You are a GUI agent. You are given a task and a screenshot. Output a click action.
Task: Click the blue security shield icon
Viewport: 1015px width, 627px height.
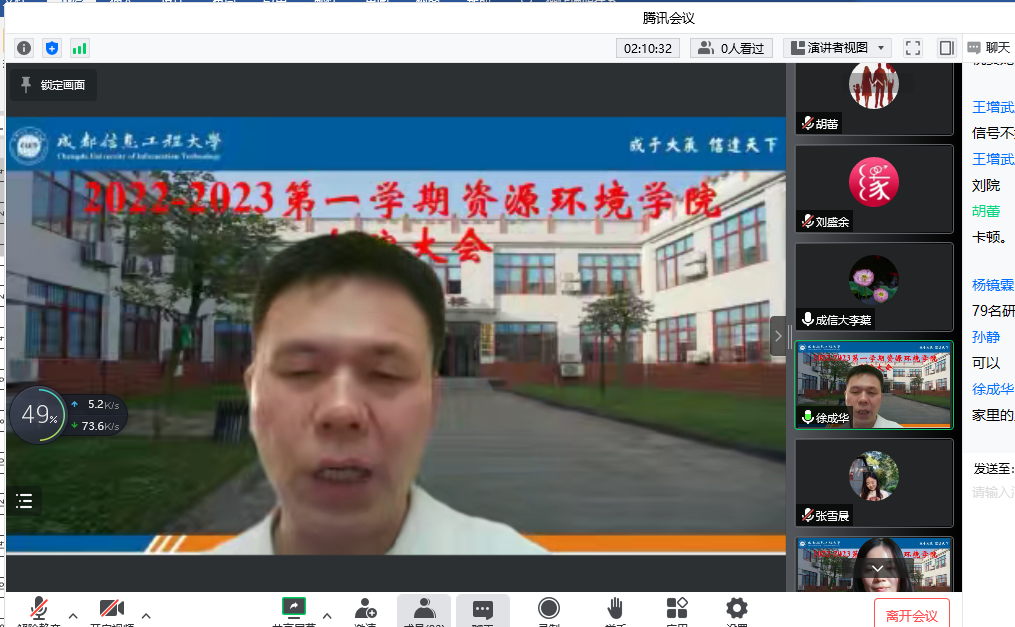(x=52, y=48)
